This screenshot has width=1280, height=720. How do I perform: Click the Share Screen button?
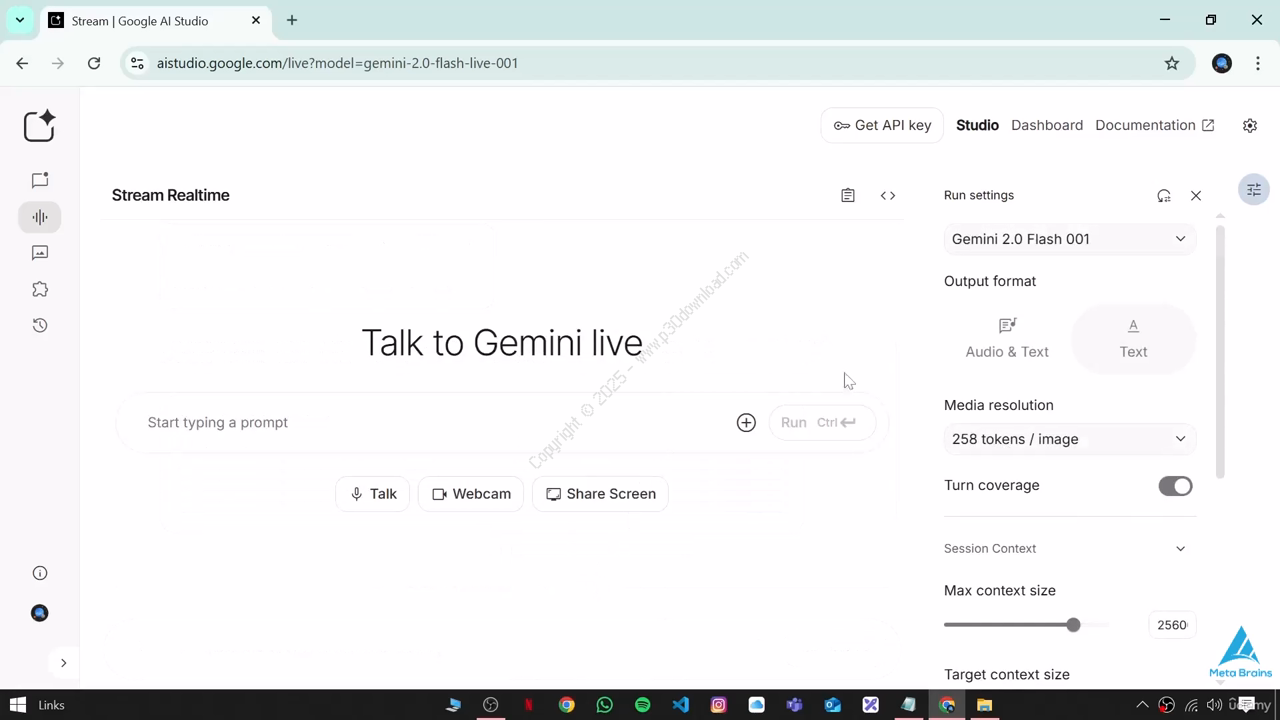coord(601,494)
